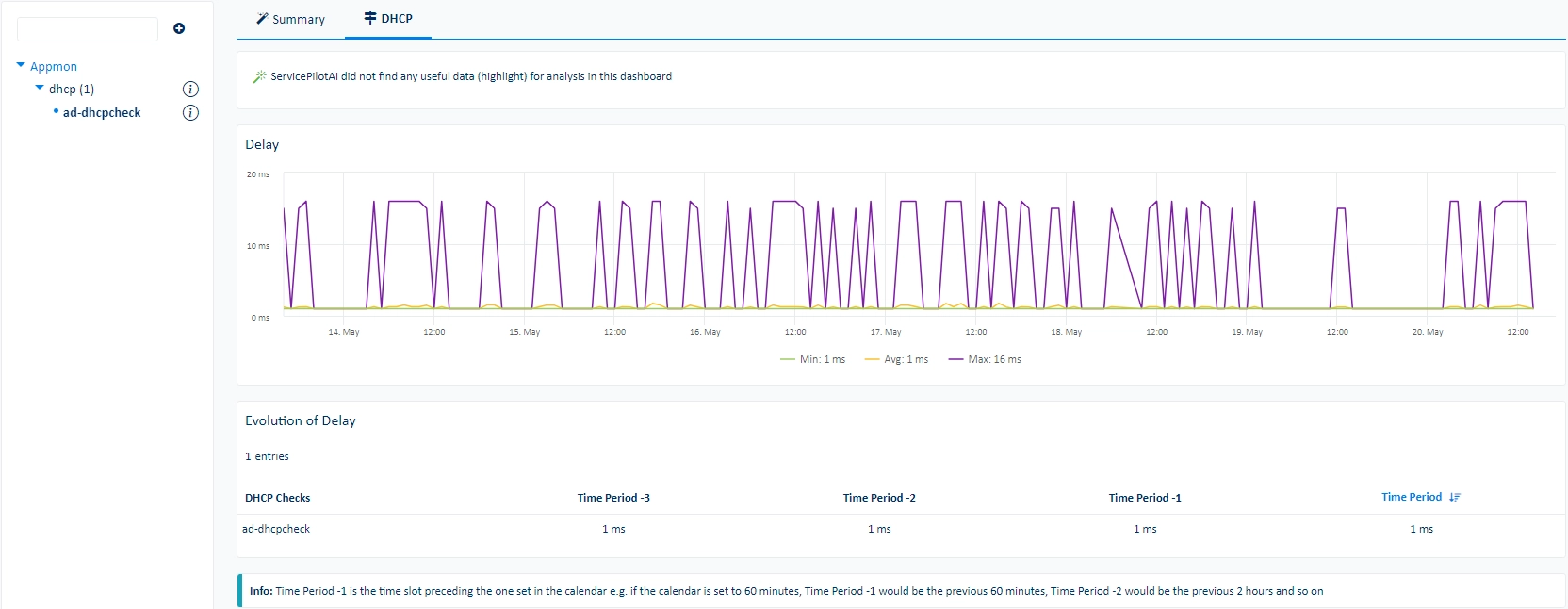Select ad-dhcpcheck in the tree
The height and width of the screenshot is (609, 1568).
(102, 112)
